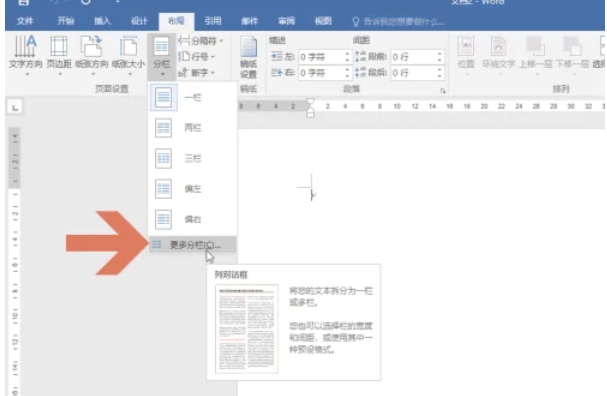Click the indent marker on ruler
Viewport: 607px width, 396px height.
[x=310, y=108]
